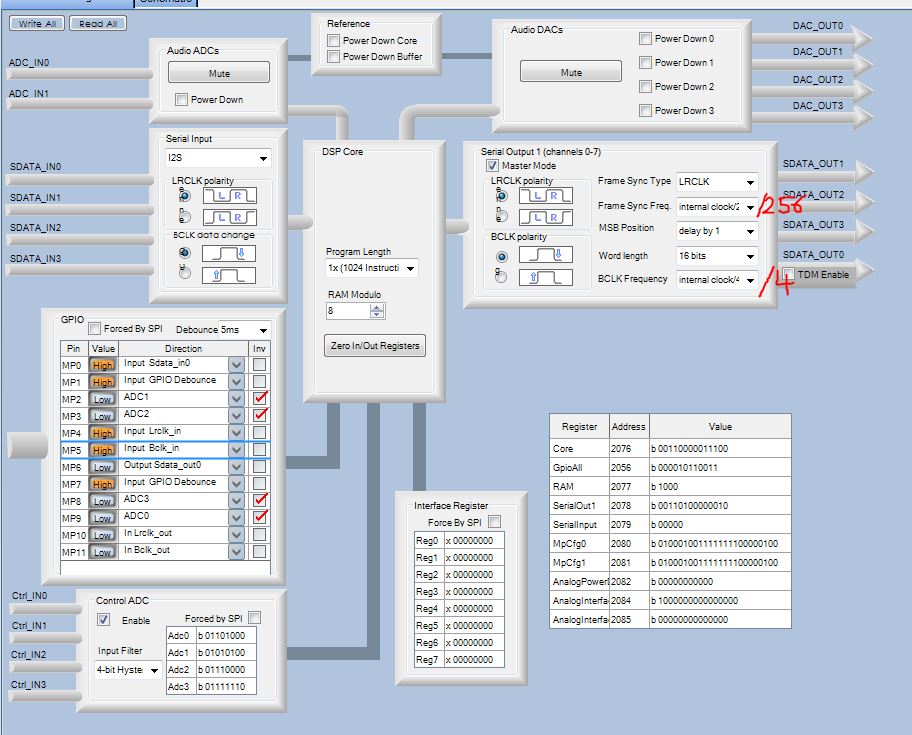Expand the MP5 direction dropdown arrow
The height and width of the screenshot is (735, 912).
(x=236, y=449)
